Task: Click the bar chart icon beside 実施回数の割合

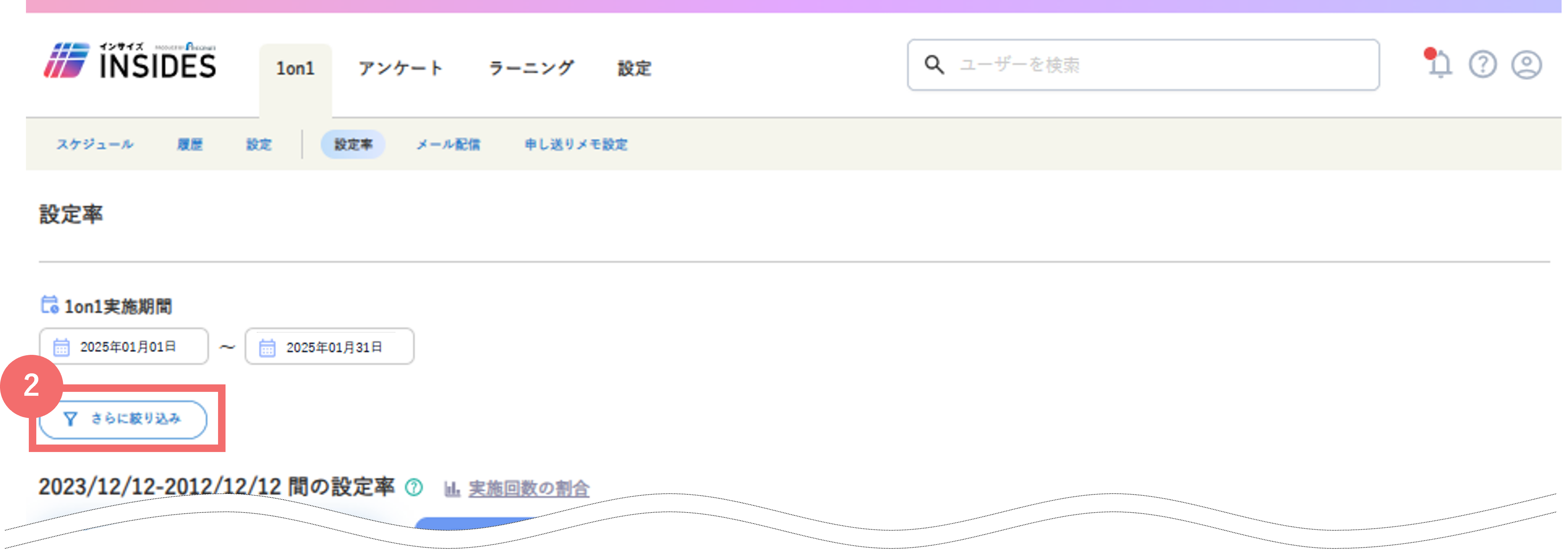Action: coord(452,488)
